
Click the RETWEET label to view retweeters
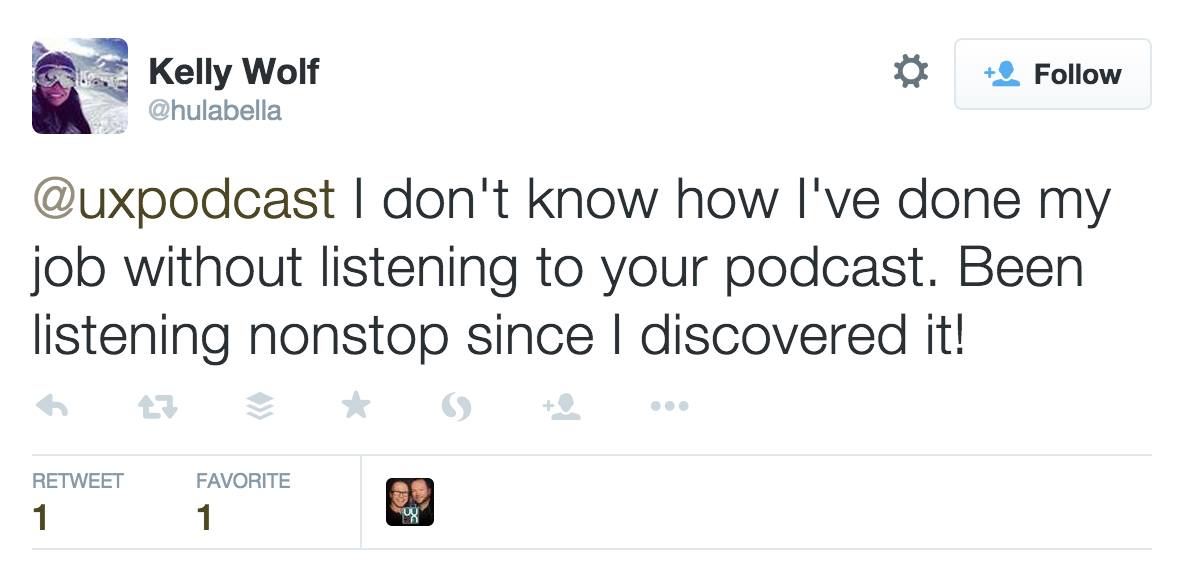point(78,481)
